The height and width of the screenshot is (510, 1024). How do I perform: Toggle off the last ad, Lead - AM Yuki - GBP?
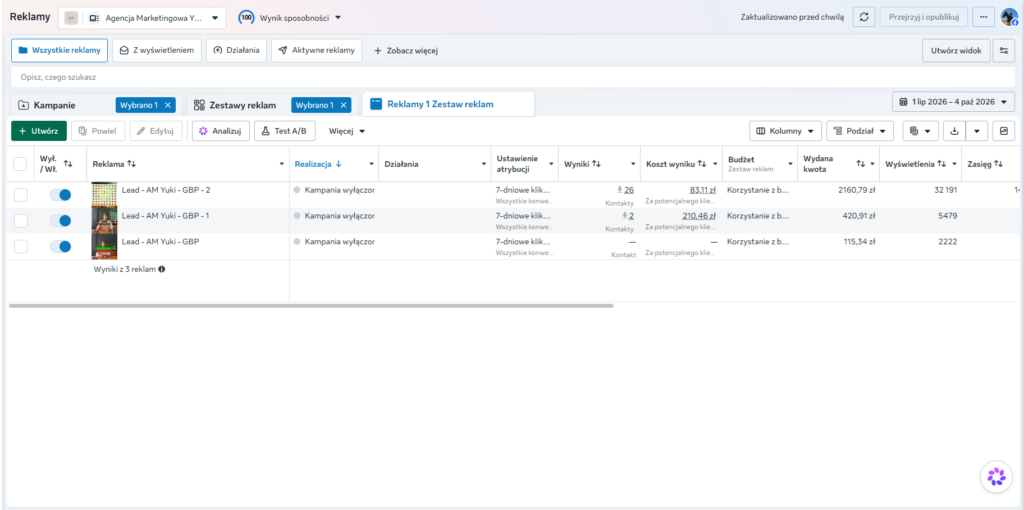click(60, 246)
